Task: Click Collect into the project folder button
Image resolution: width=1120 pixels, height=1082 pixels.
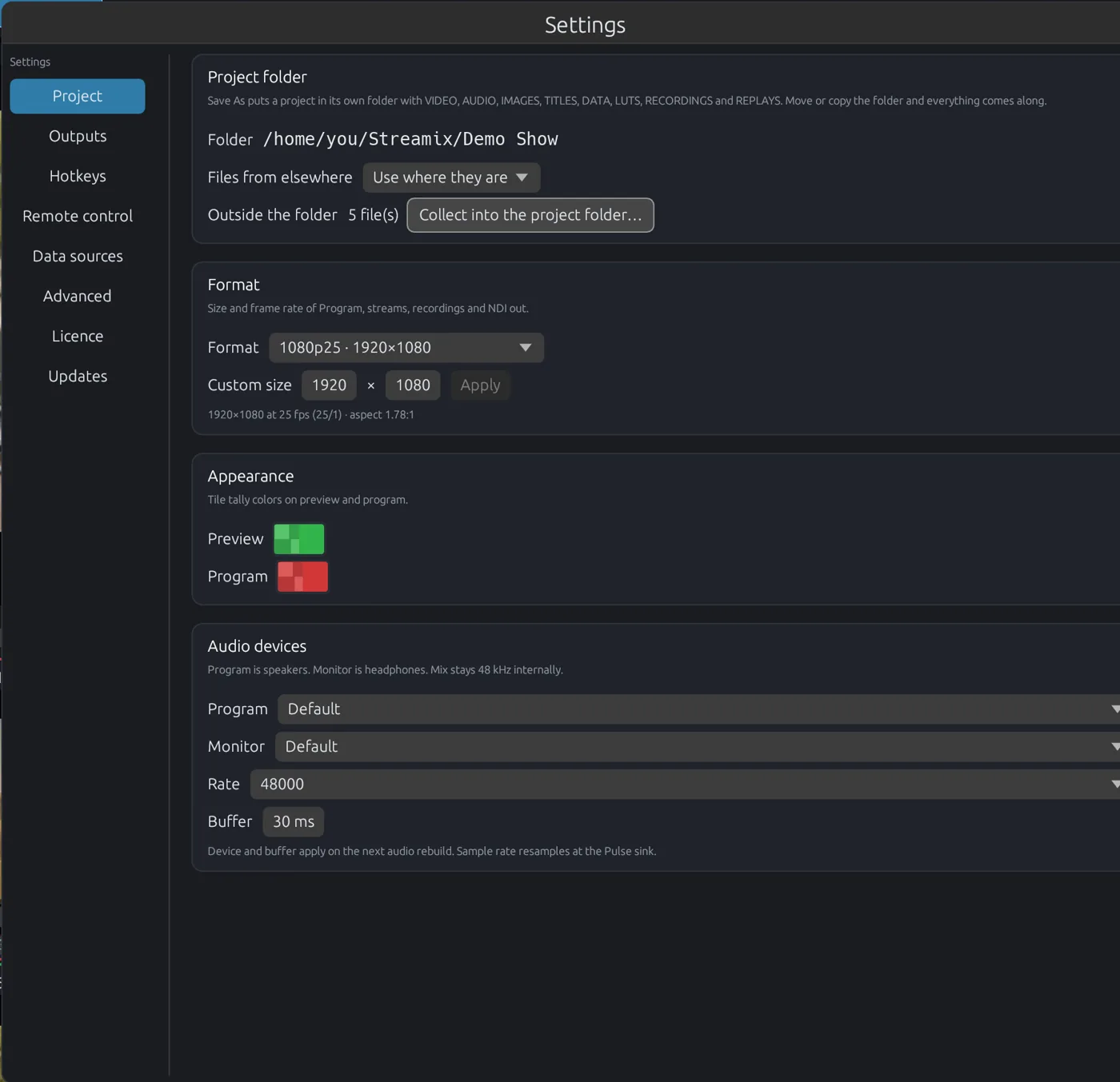Action: pos(530,215)
